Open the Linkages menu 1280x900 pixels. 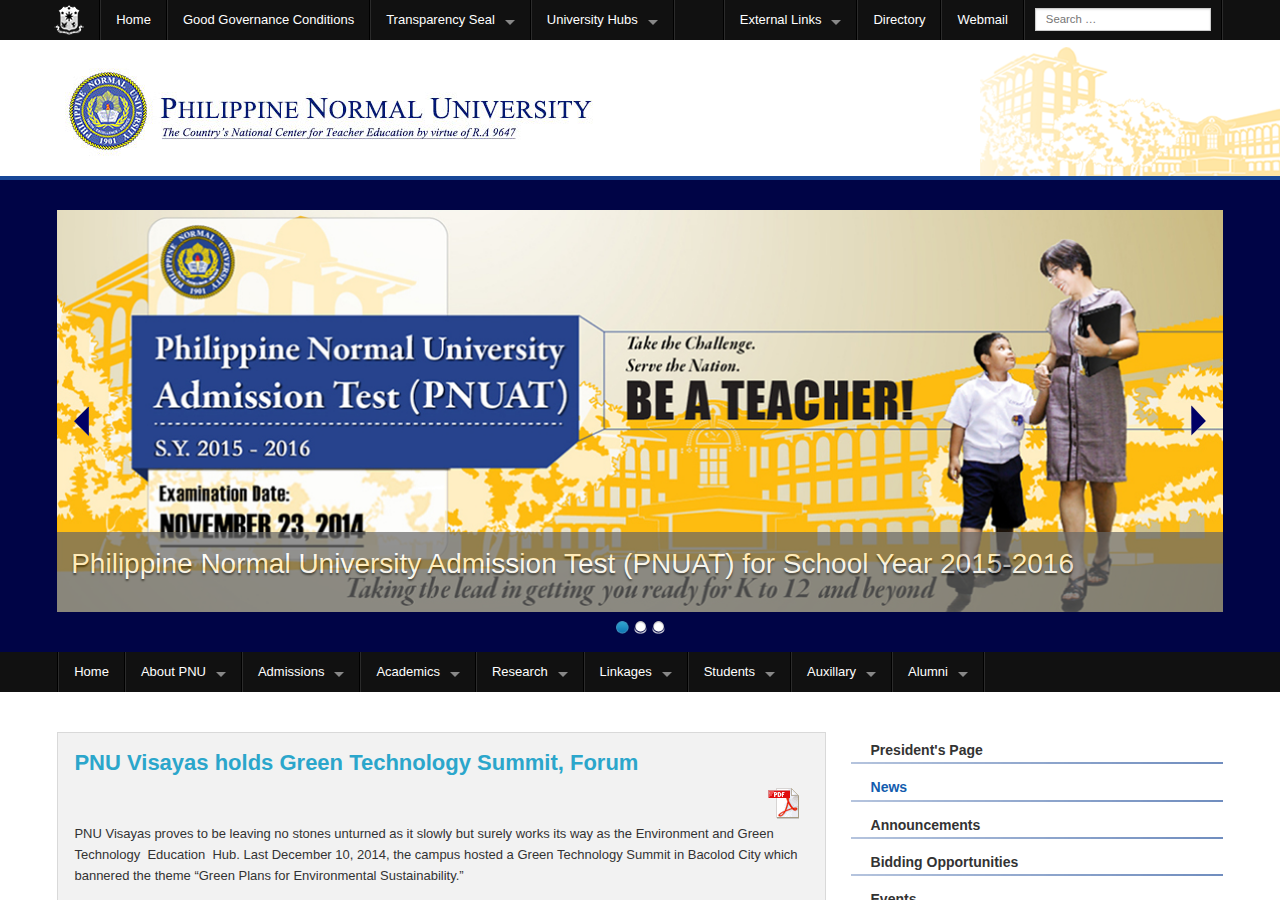tap(636, 672)
